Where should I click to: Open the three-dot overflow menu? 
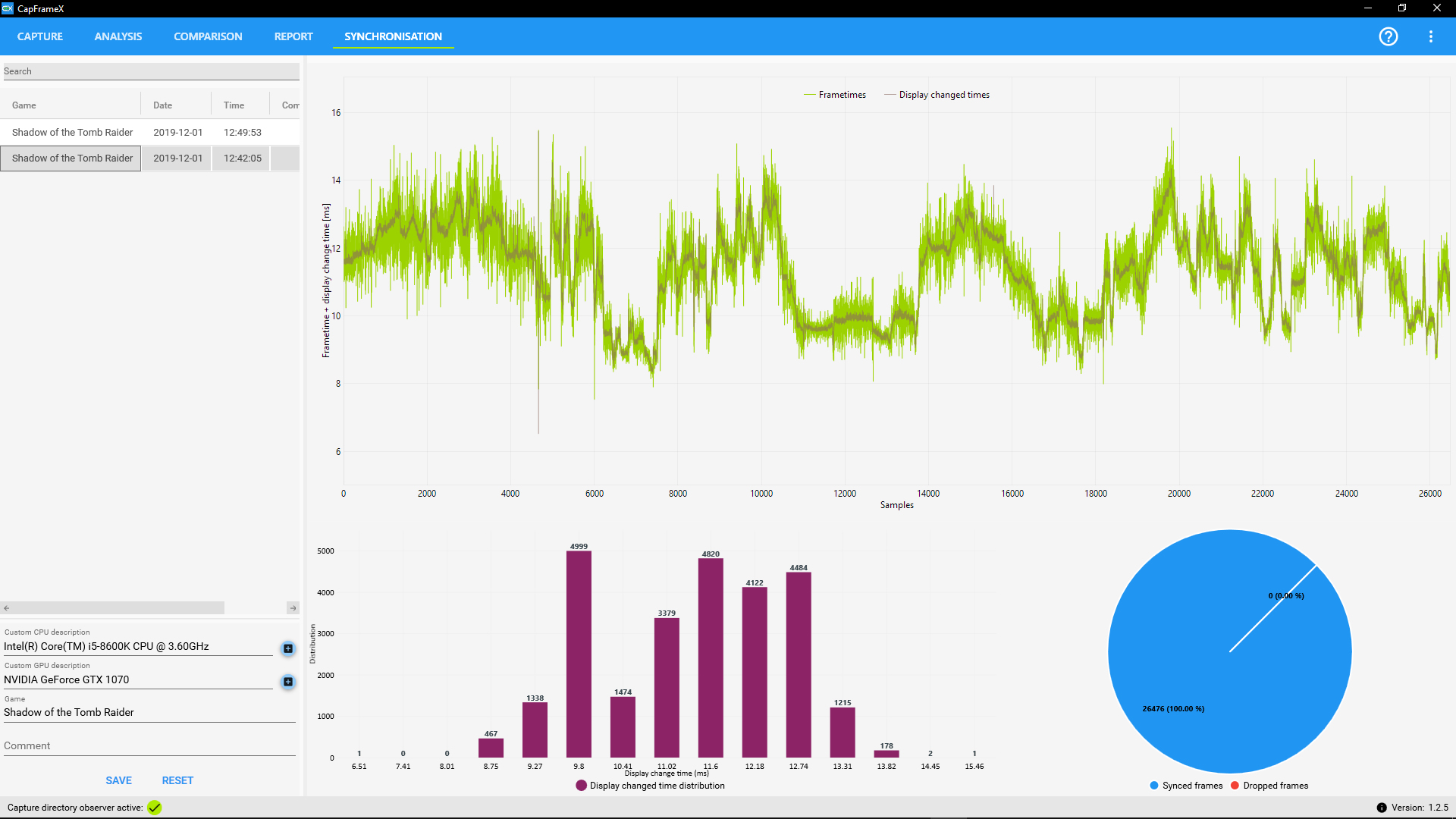pyautogui.click(x=1430, y=36)
